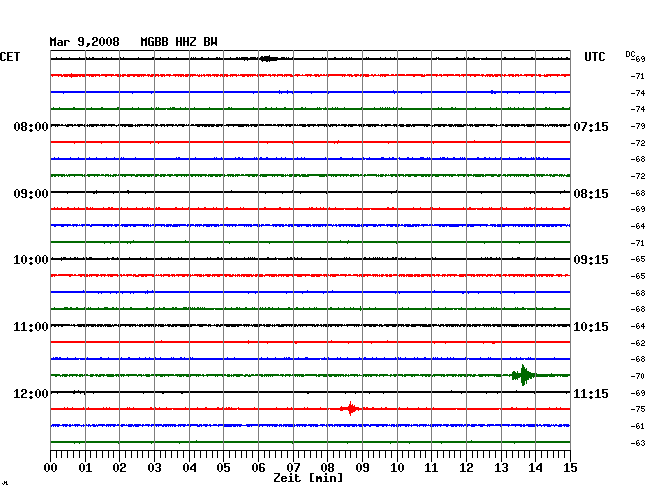This screenshot has height=494, width=650.
Task: Click the "CET" column header
Action: pos(10,57)
